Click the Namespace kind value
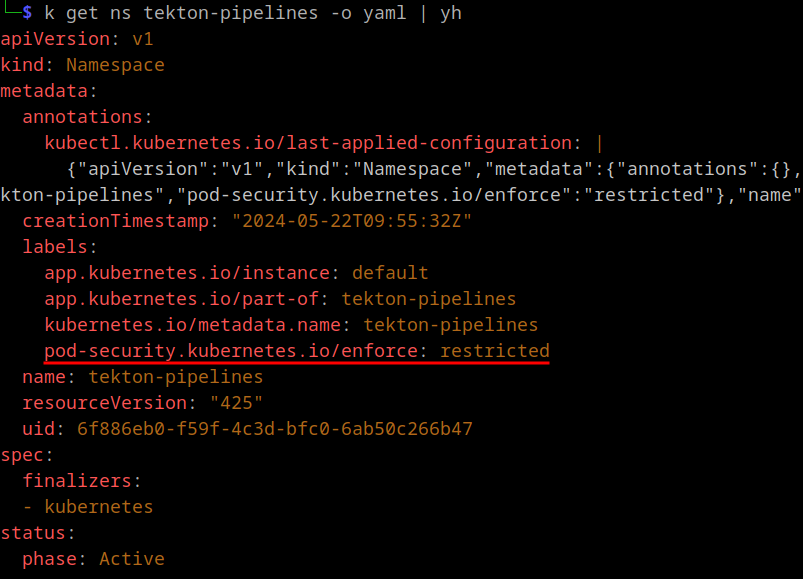 tap(115, 65)
